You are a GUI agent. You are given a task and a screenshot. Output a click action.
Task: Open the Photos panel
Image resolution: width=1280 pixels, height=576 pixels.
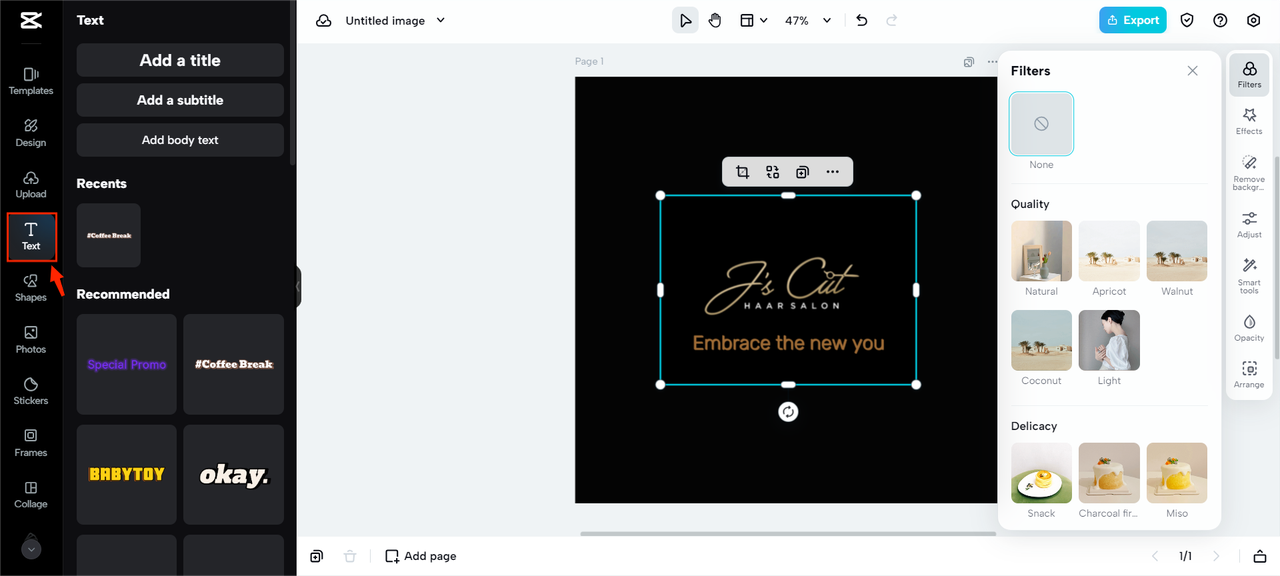point(31,340)
